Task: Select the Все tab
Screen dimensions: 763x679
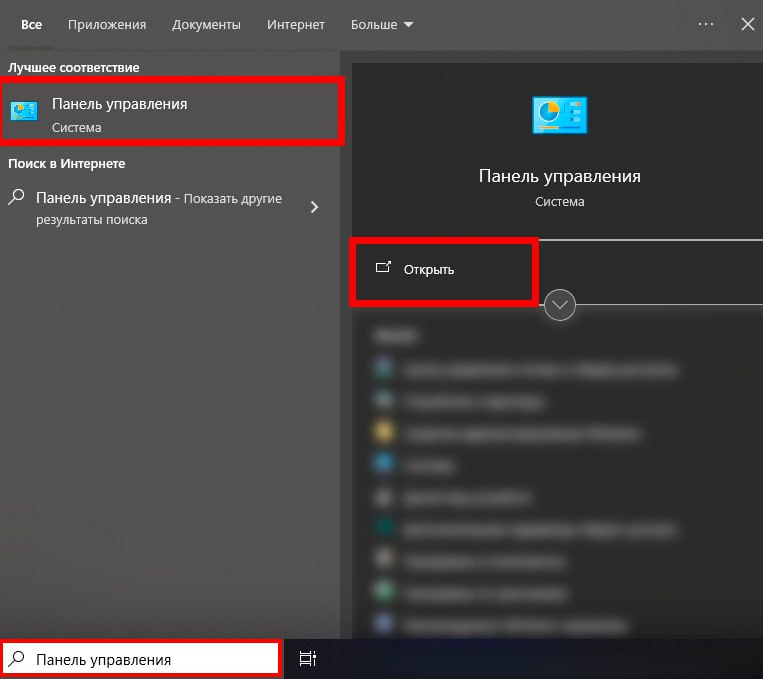Action: coord(31,24)
